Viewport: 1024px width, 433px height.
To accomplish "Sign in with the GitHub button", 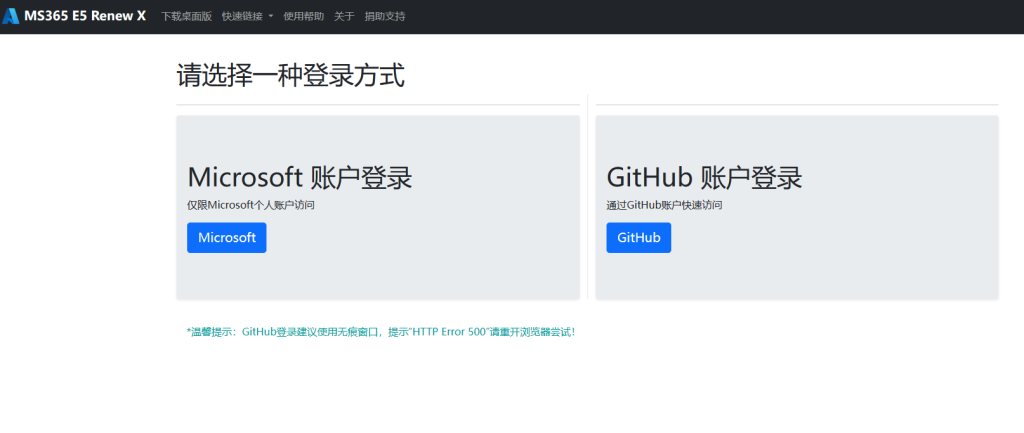I will point(639,238).
